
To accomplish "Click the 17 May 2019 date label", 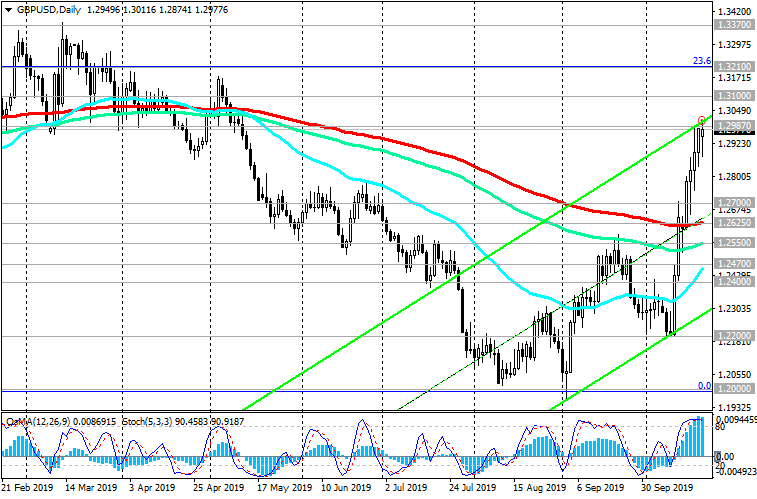I will pos(284,487).
